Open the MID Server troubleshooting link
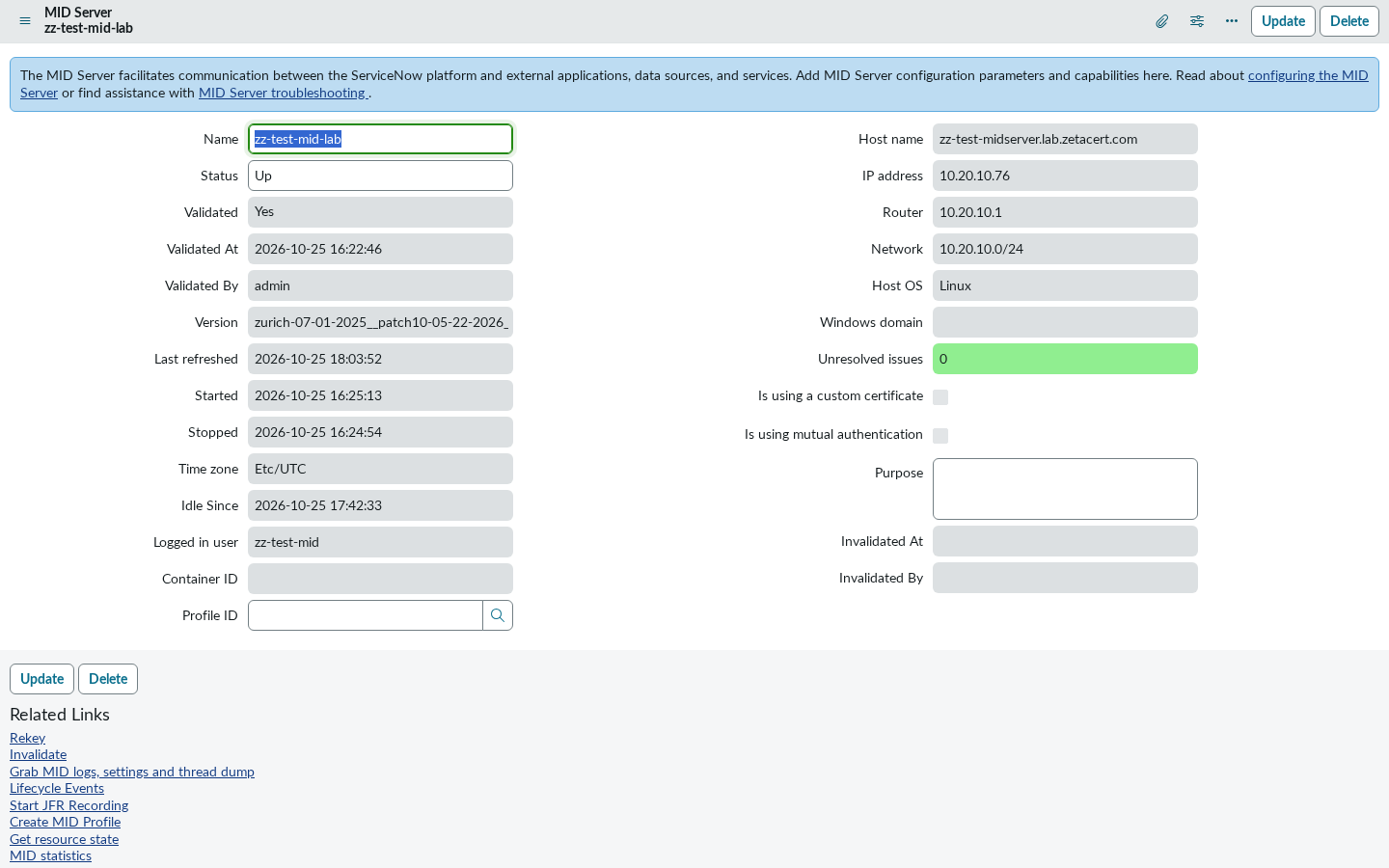1389x868 pixels. pyautogui.click(x=282, y=93)
